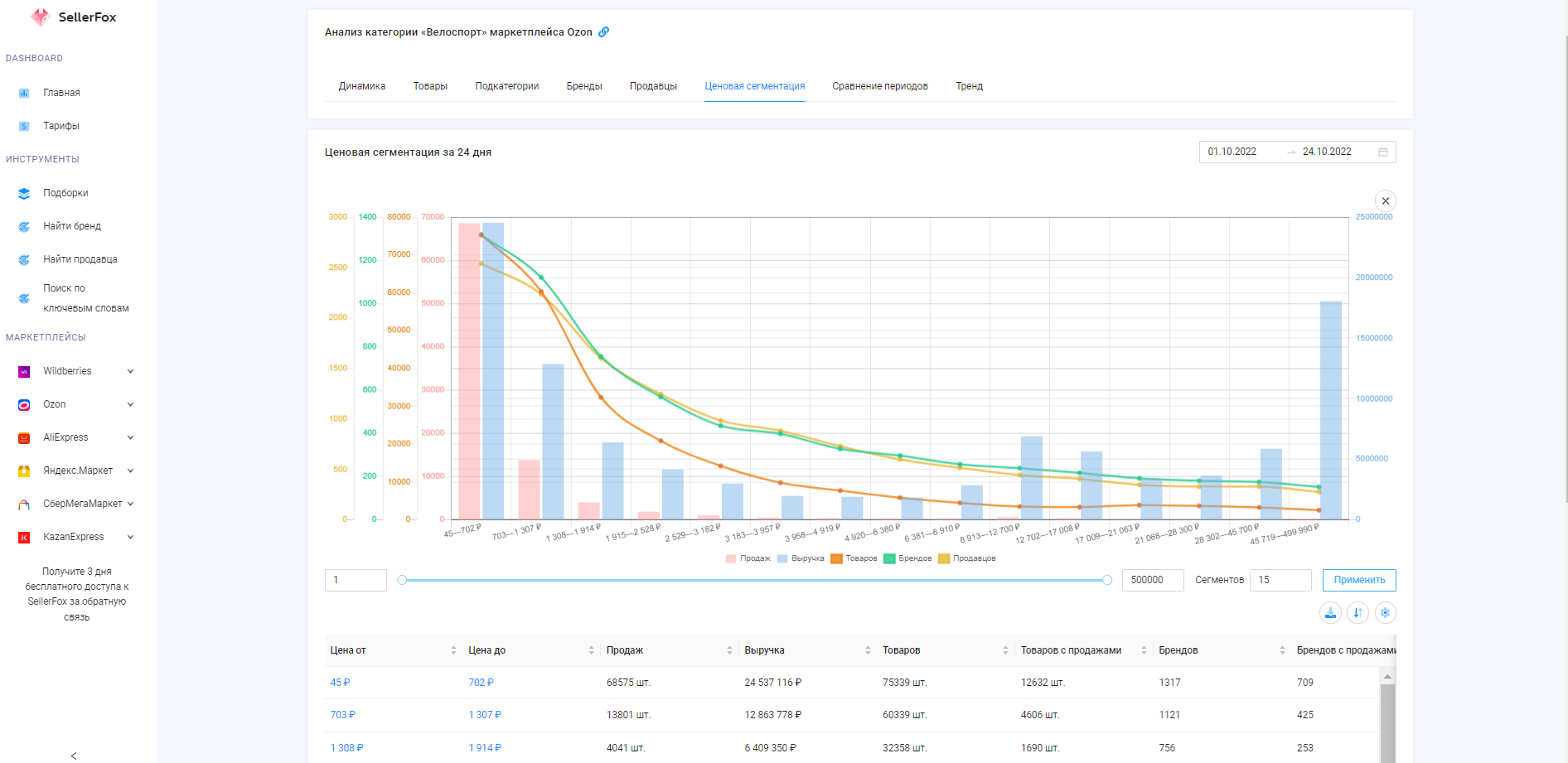Expand the Ozon marketplace menu
Image resolution: width=1568 pixels, height=763 pixels.
coord(130,404)
